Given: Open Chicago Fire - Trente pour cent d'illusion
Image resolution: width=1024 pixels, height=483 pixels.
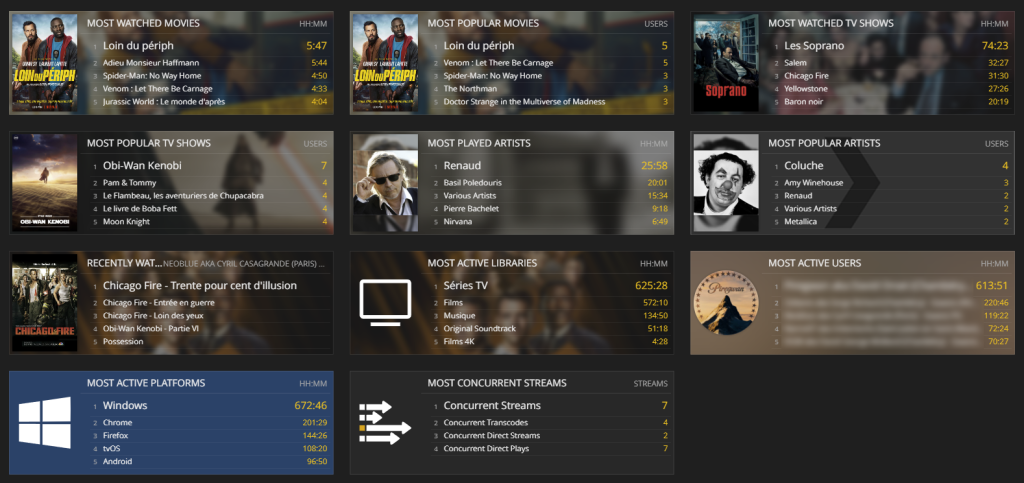Looking at the screenshot, I should coord(199,286).
